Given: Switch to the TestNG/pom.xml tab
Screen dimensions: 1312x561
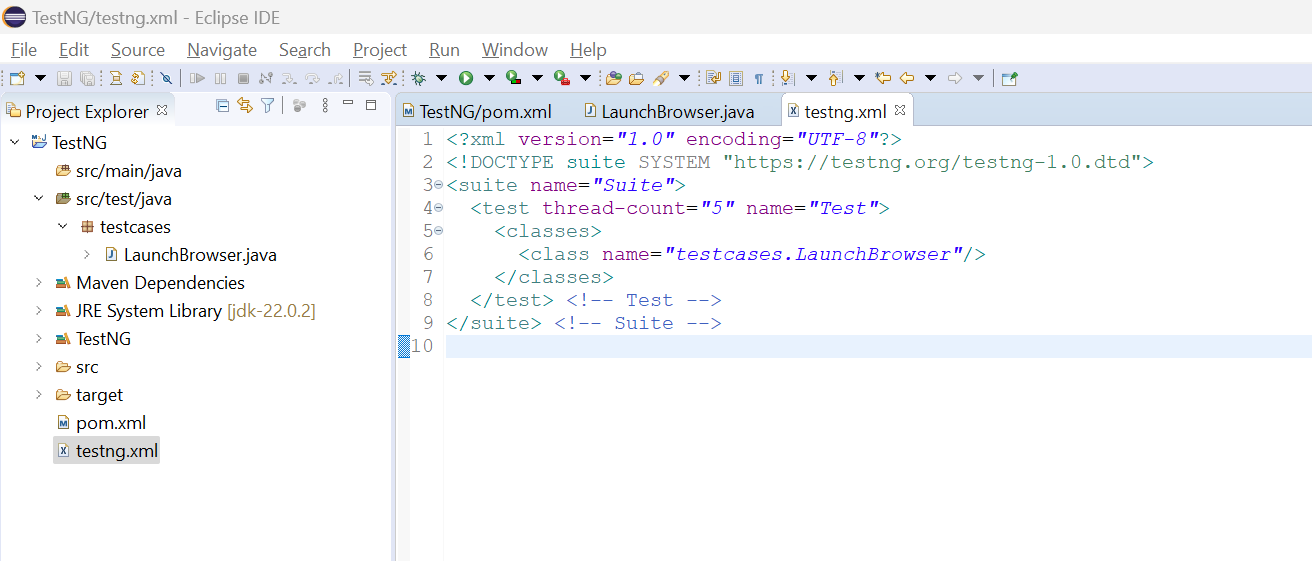Looking at the screenshot, I should 476,111.
